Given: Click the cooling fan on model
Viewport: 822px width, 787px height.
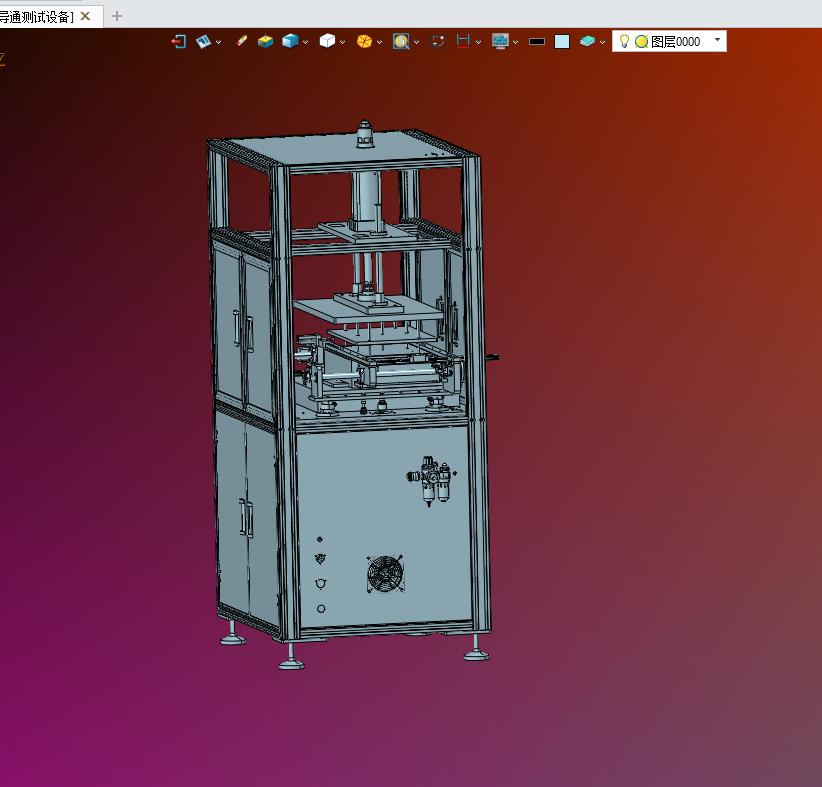Looking at the screenshot, I should 386,574.
